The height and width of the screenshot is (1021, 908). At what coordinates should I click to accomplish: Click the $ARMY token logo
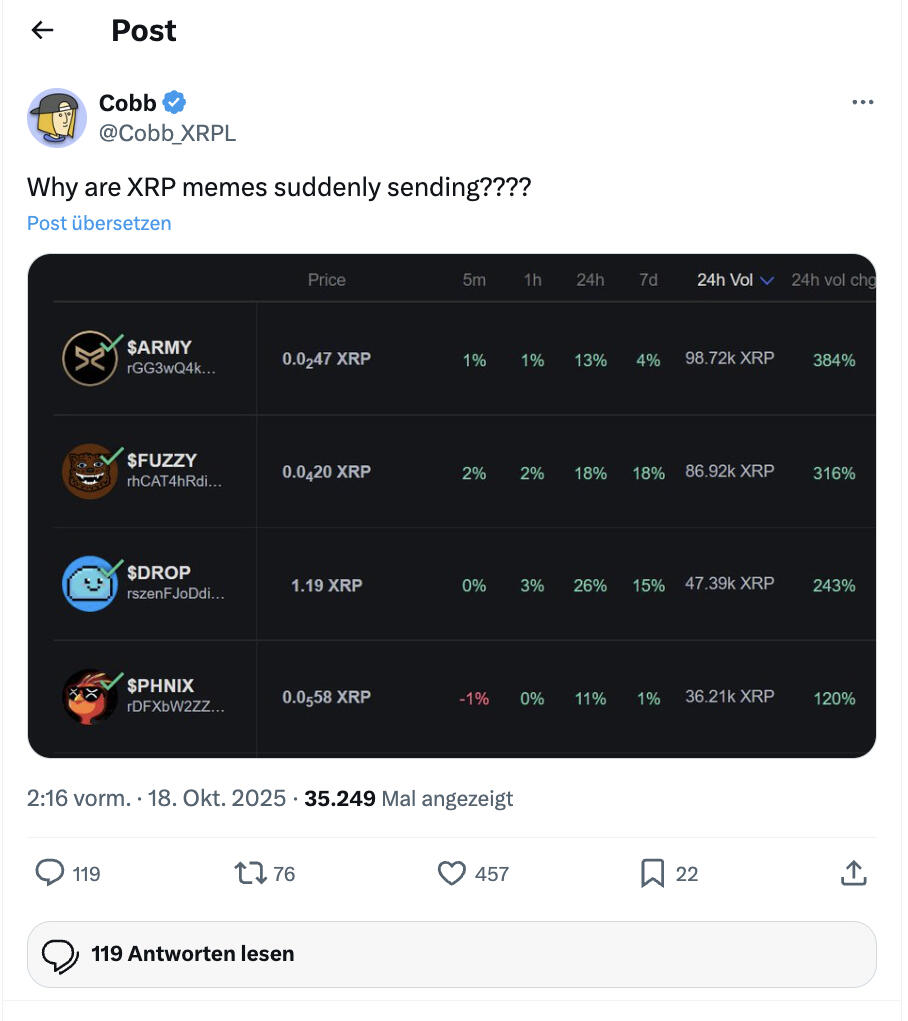[x=89, y=358]
